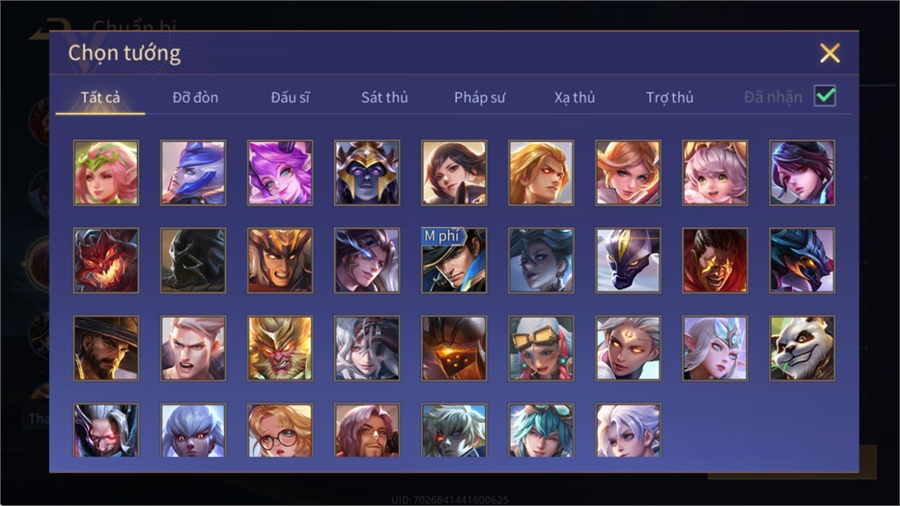Choose the bearded cowboy hat hero
This screenshot has height=506, width=900.
tap(106, 348)
